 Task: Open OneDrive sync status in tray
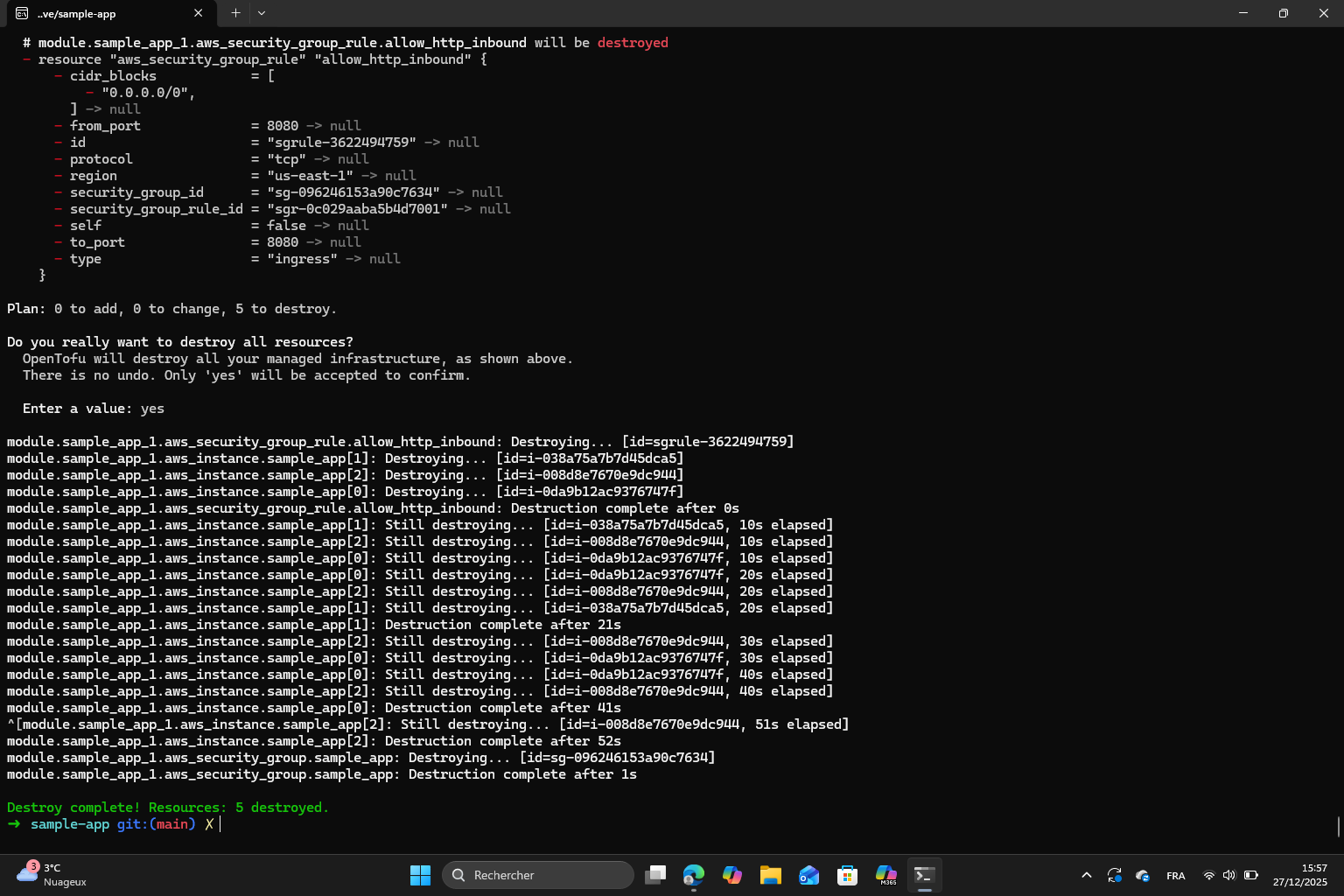tap(1142, 875)
